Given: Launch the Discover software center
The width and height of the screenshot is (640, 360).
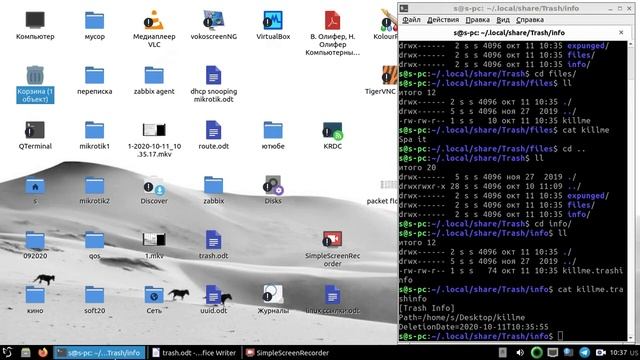Looking at the screenshot, I should [154, 190].
